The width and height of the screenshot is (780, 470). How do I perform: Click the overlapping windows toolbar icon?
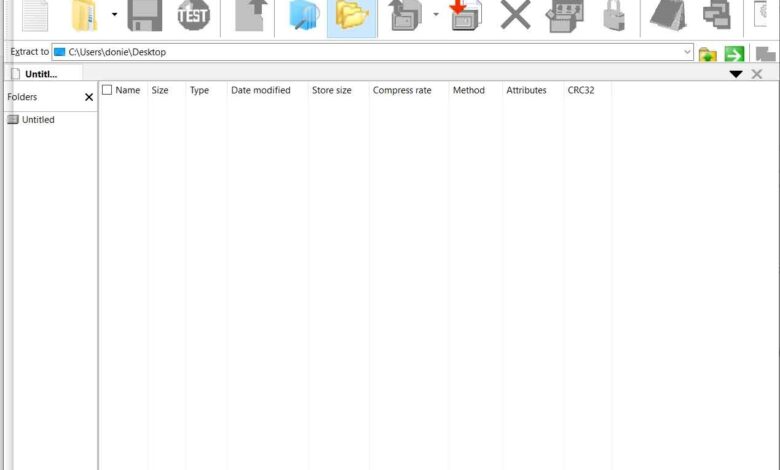[x=717, y=15]
